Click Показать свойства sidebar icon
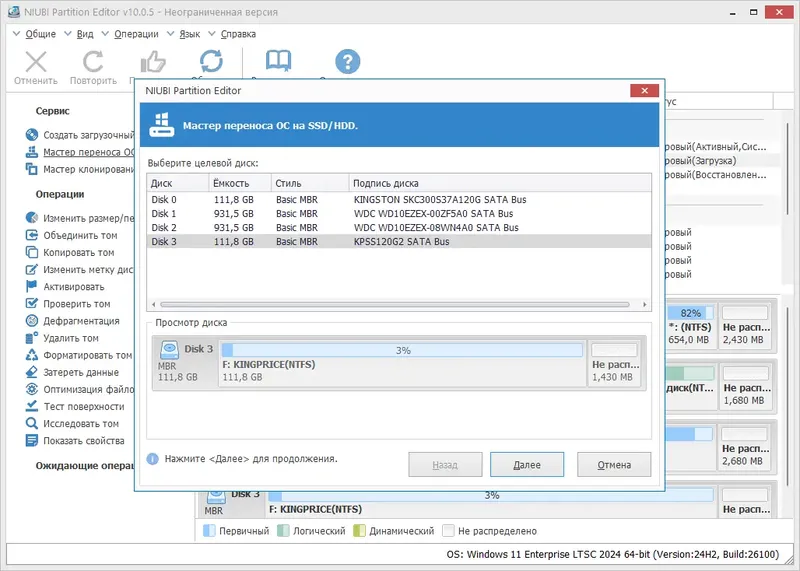Image resolution: width=800 pixels, height=571 pixels. pos(32,440)
